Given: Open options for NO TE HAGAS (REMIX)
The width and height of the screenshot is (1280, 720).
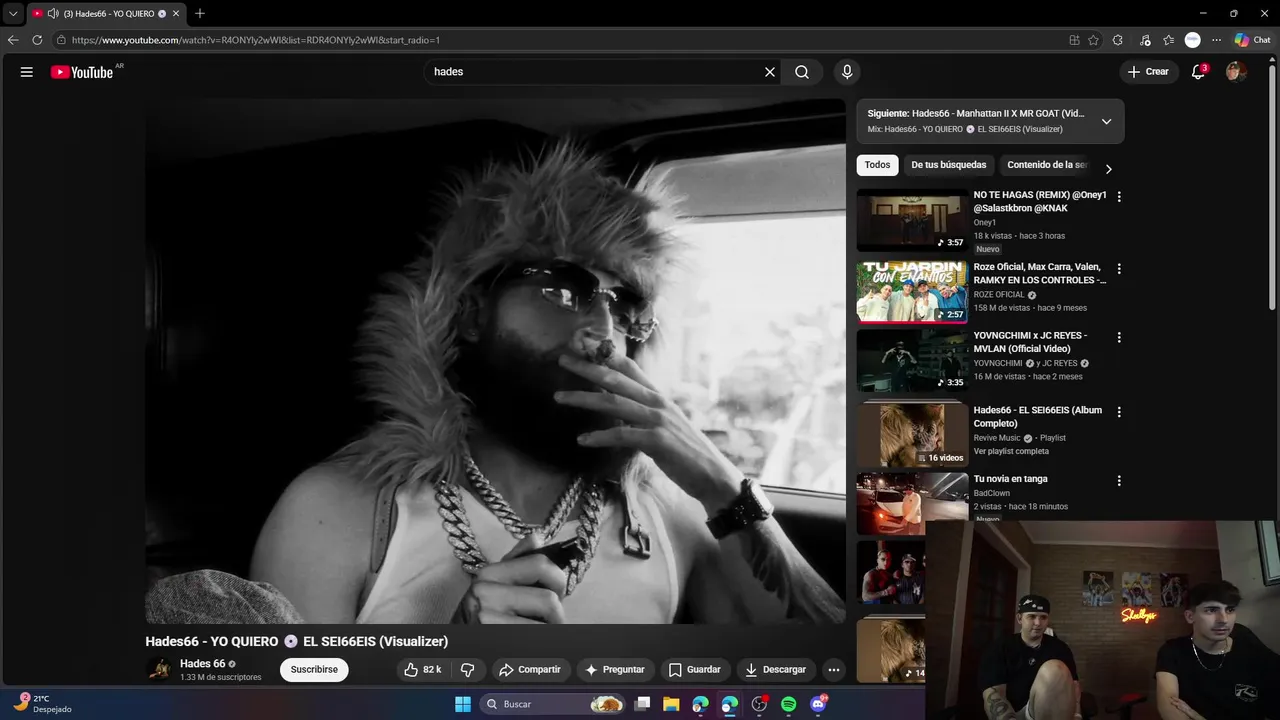Looking at the screenshot, I should 1119,197.
